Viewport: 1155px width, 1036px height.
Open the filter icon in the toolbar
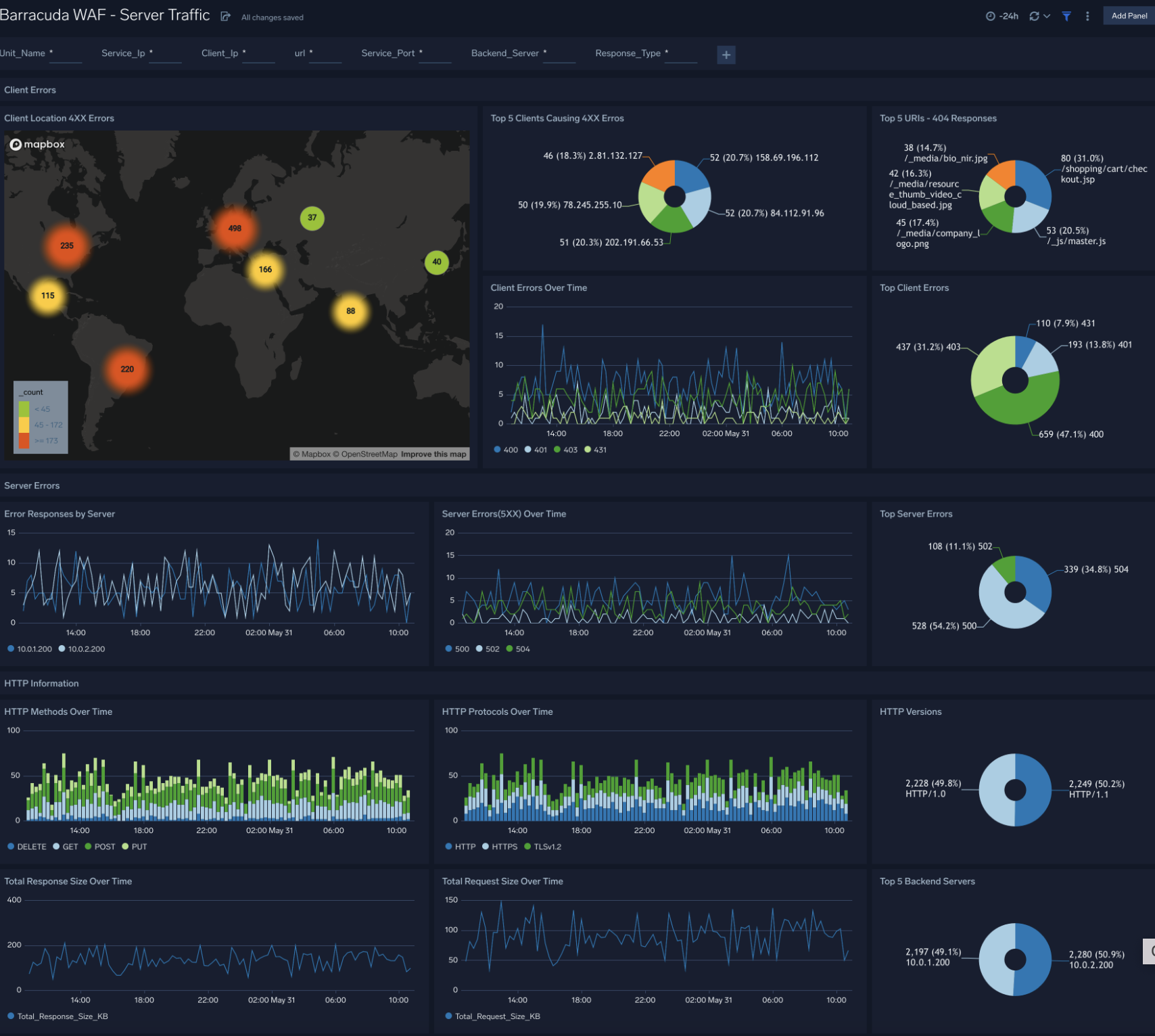1066,15
